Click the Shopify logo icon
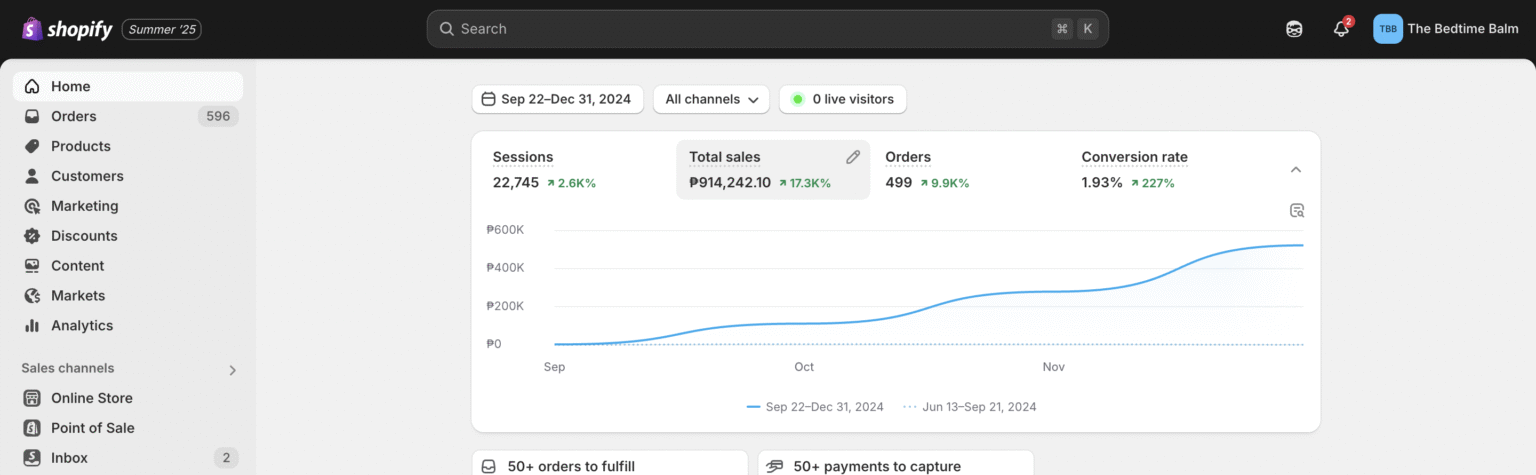 pos(32,29)
